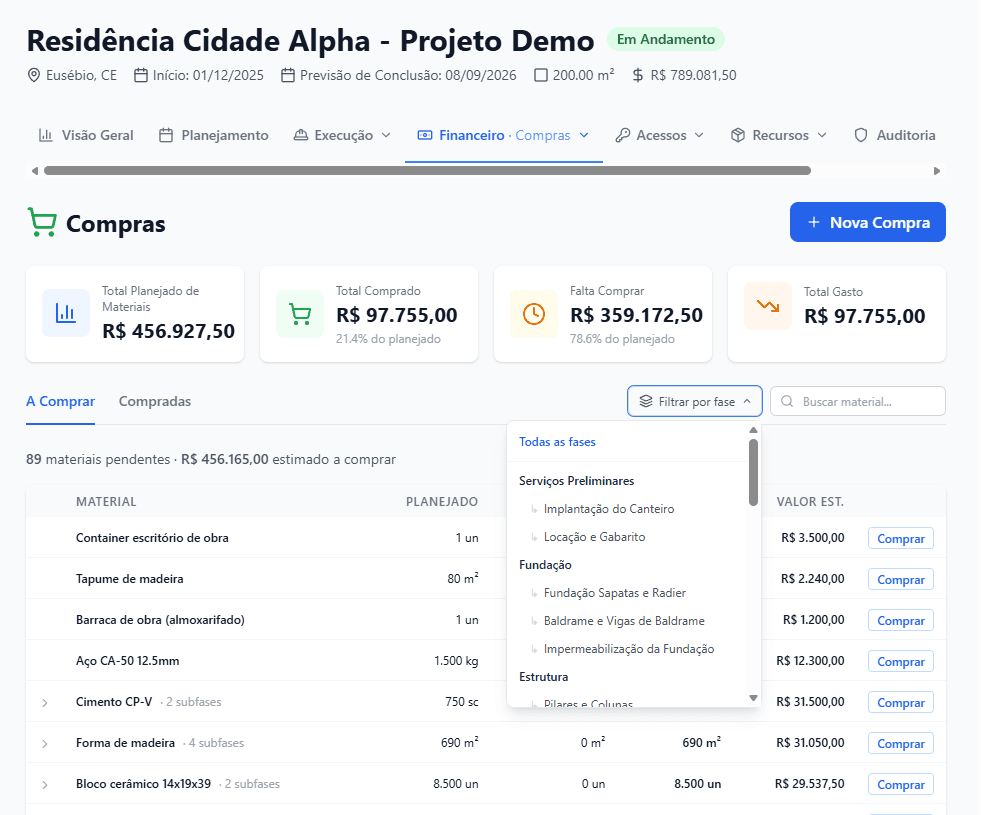
Task: Click the location pin icon before Eusébio, CE
Action: 31,74
